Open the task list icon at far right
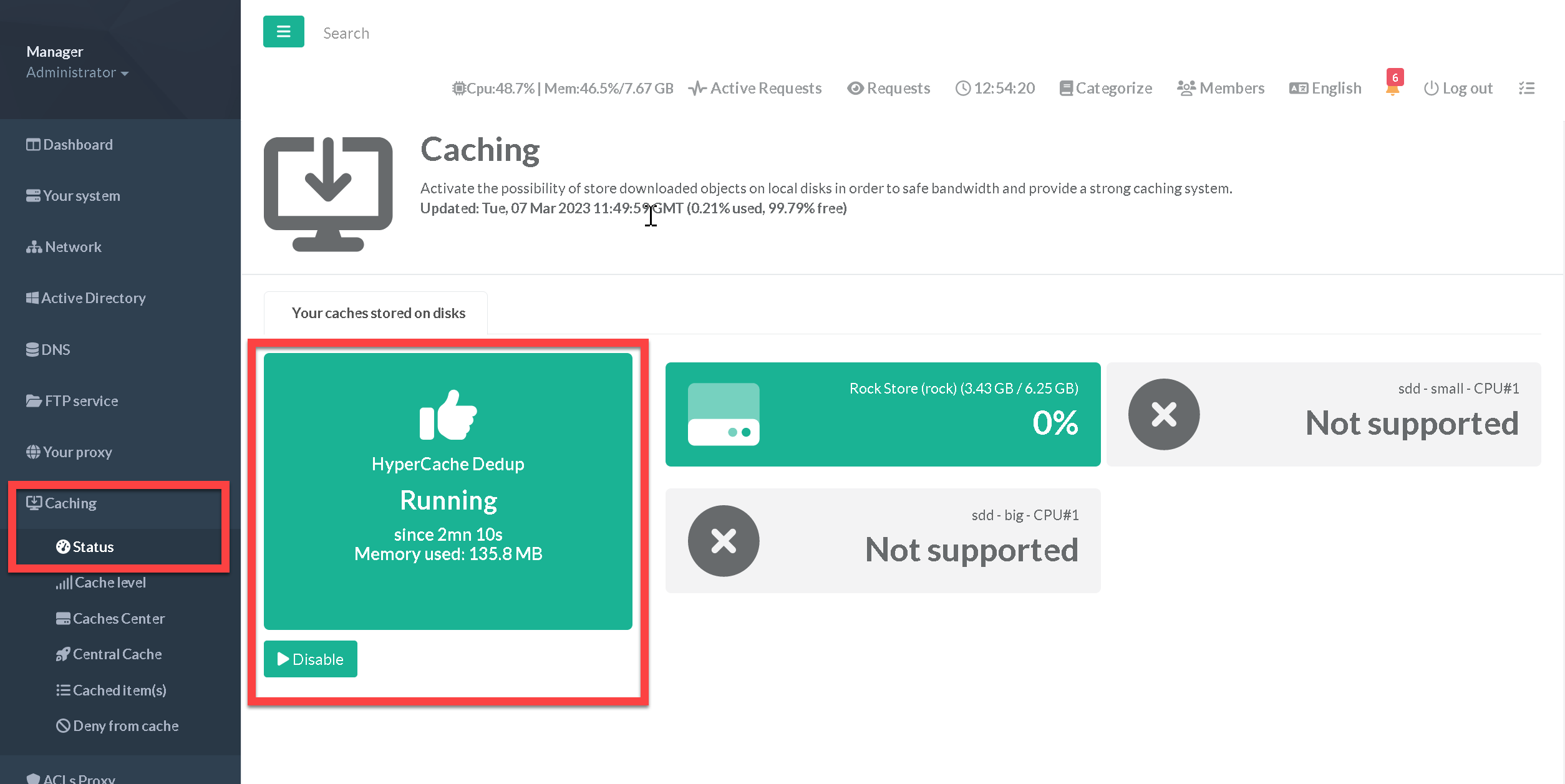This screenshot has width=1565, height=784. click(x=1526, y=89)
